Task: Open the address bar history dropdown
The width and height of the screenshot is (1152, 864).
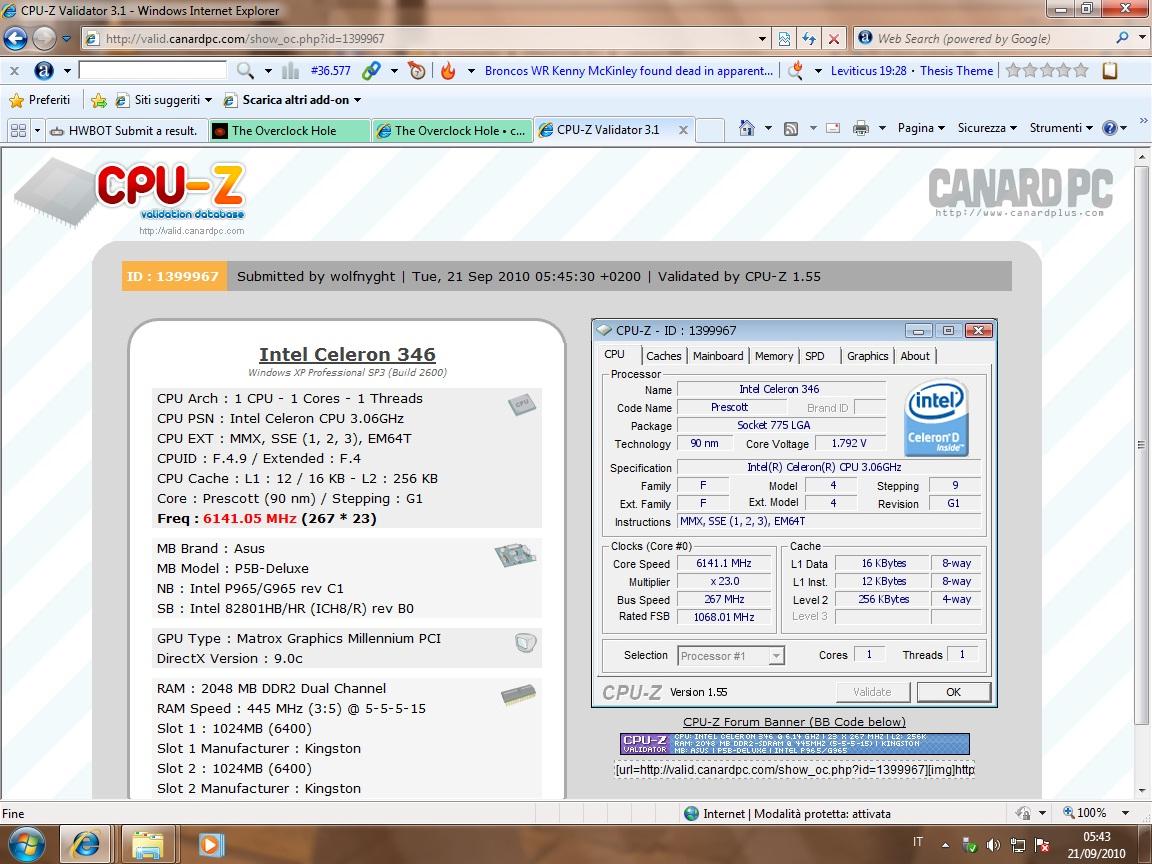Action: pos(762,39)
